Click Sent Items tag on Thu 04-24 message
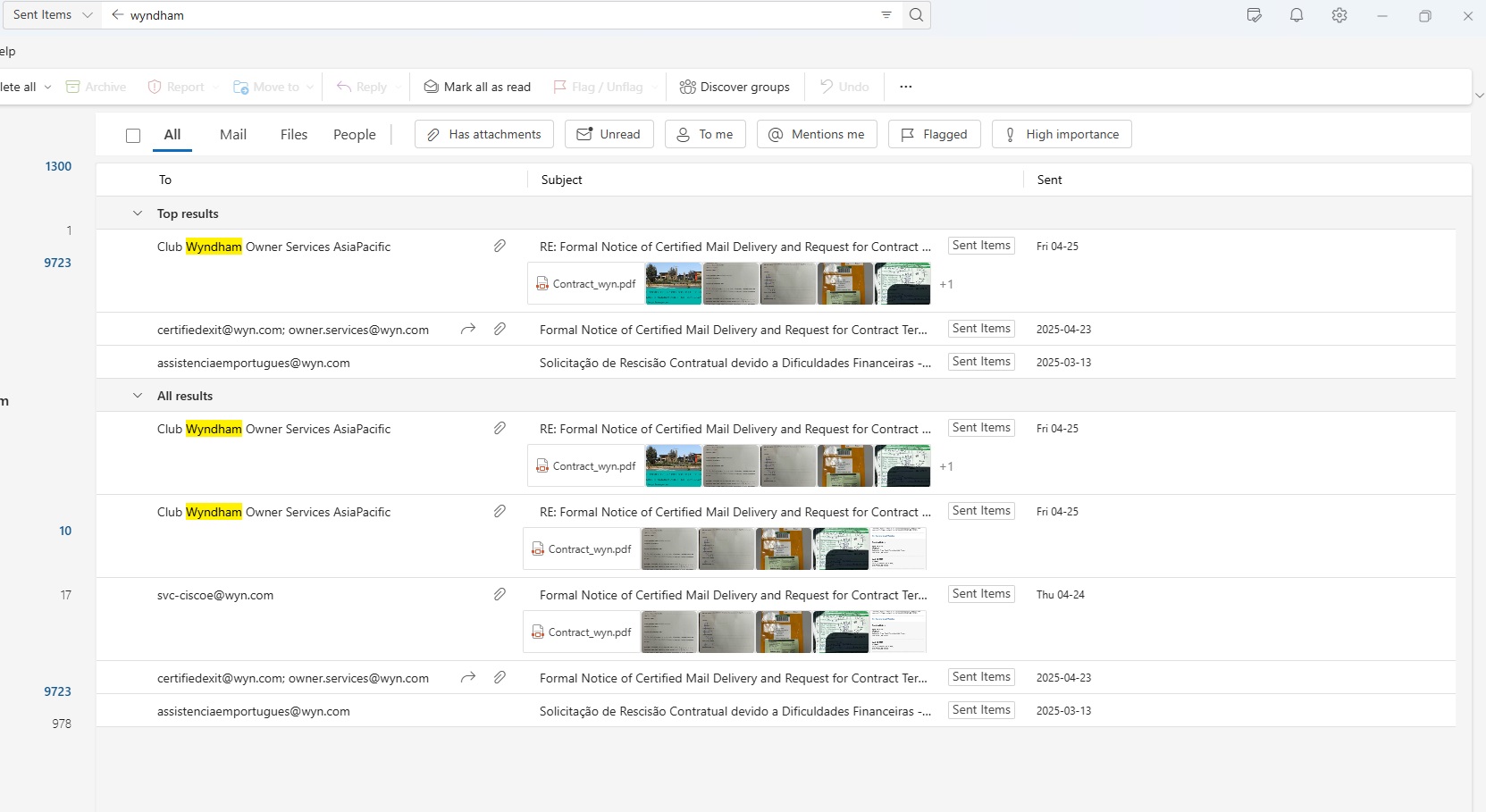The image size is (1486, 812). coord(981,594)
